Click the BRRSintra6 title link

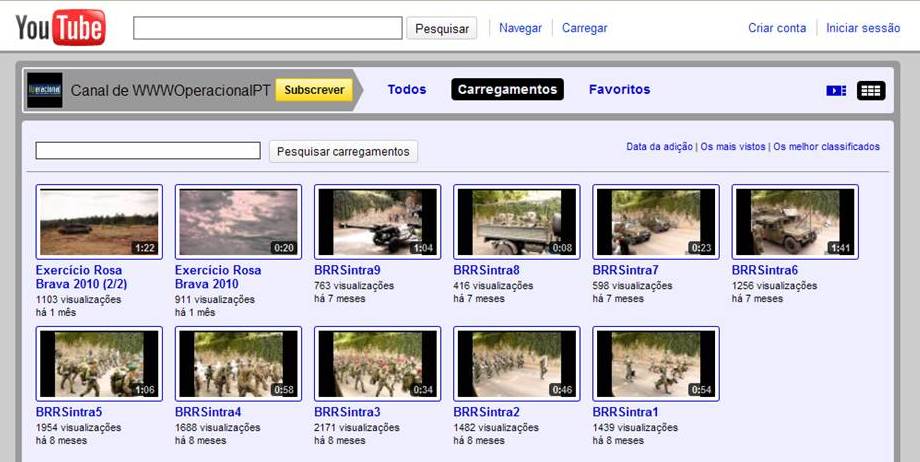(x=765, y=271)
